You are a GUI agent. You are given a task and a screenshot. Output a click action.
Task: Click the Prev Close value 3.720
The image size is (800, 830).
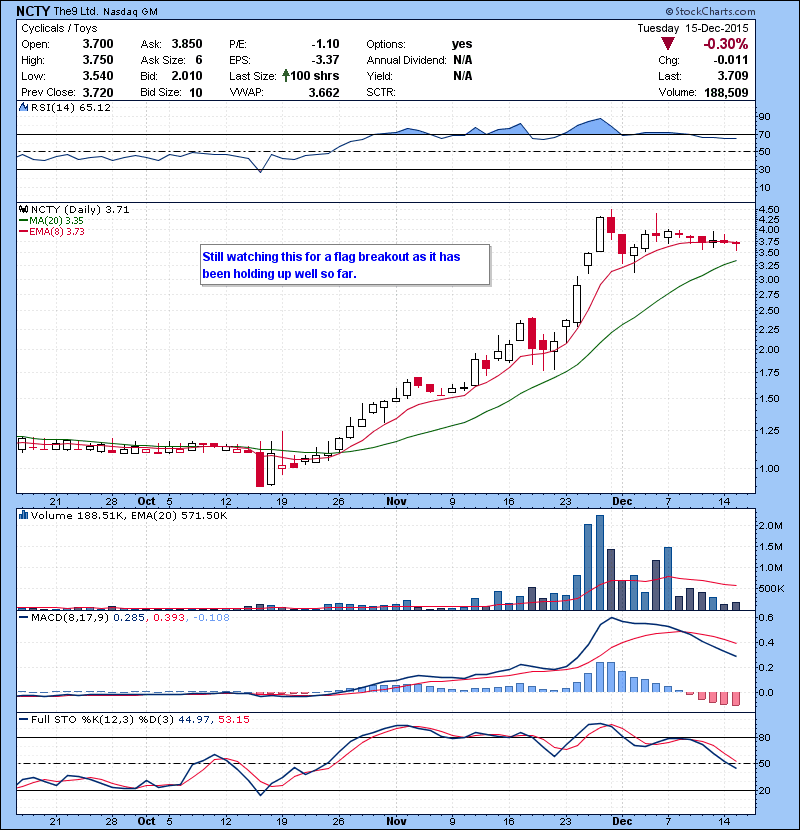(98, 93)
